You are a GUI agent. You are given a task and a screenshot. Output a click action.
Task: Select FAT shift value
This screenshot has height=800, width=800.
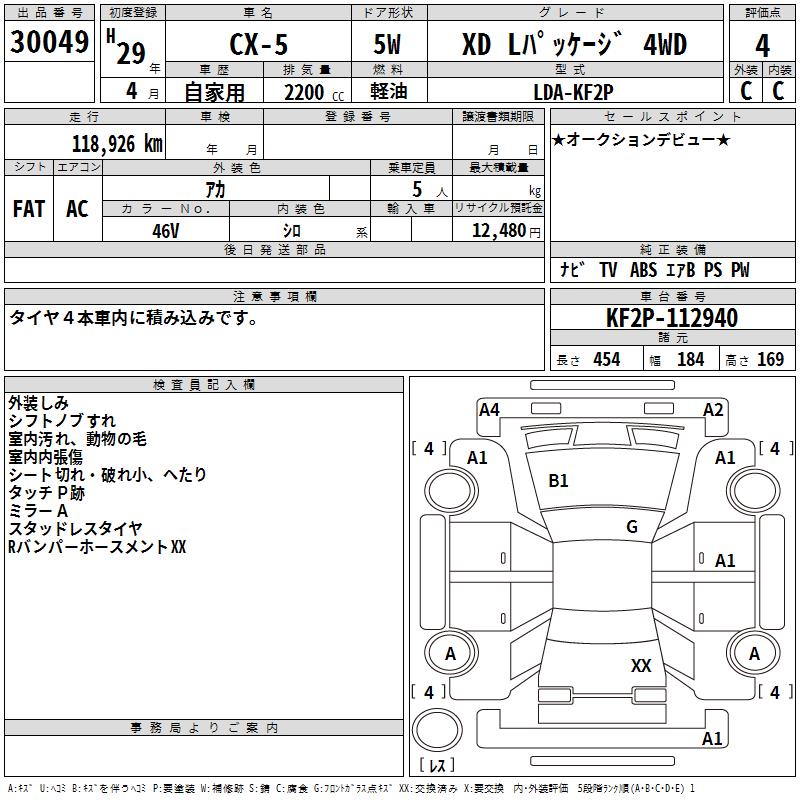(x=29, y=209)
